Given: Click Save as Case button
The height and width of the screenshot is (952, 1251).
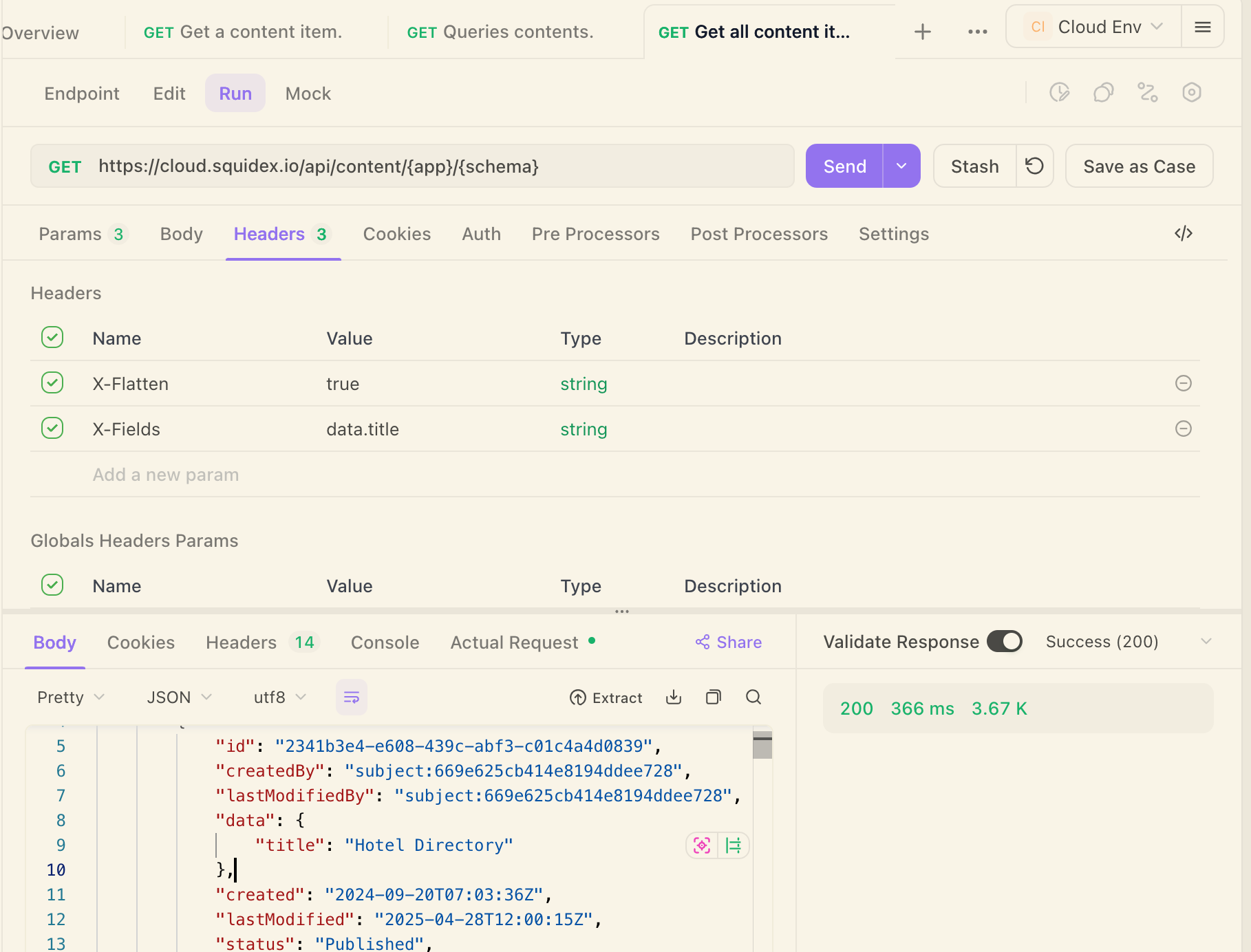Looking at the screenshot, I should pyautogui.click(x=1139, y=166).
